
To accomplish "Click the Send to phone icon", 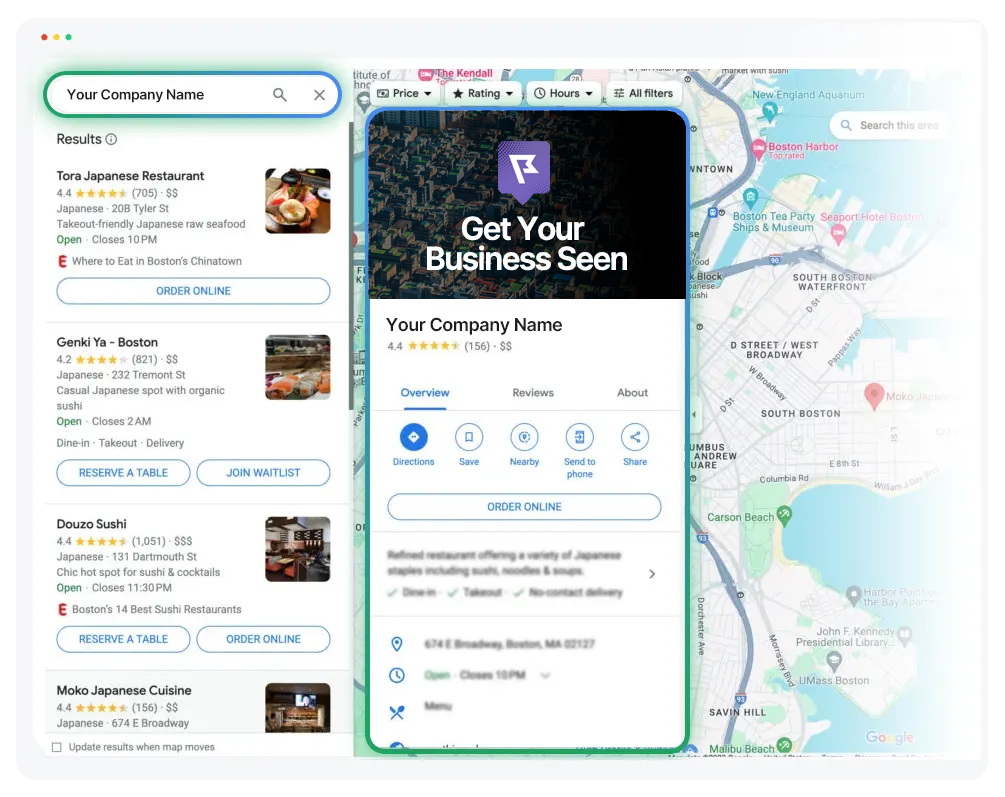I will pos(579,437).
